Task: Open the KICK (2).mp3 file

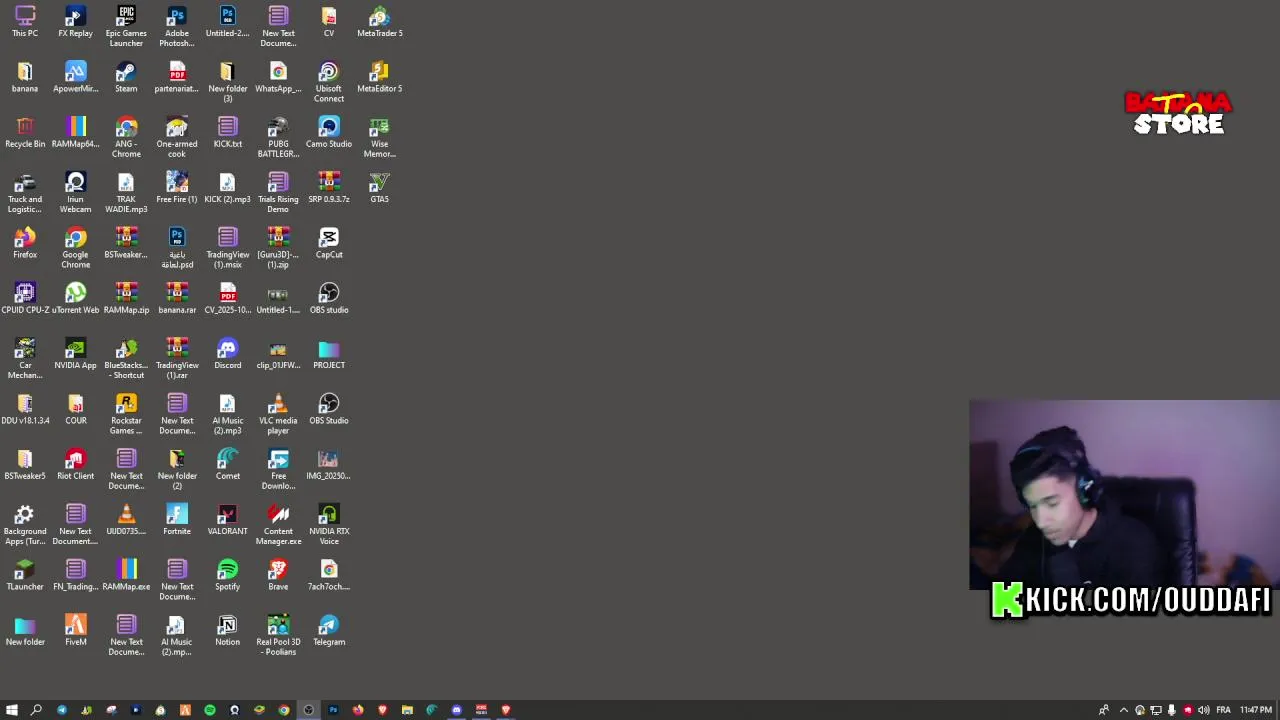Action: 227,188
